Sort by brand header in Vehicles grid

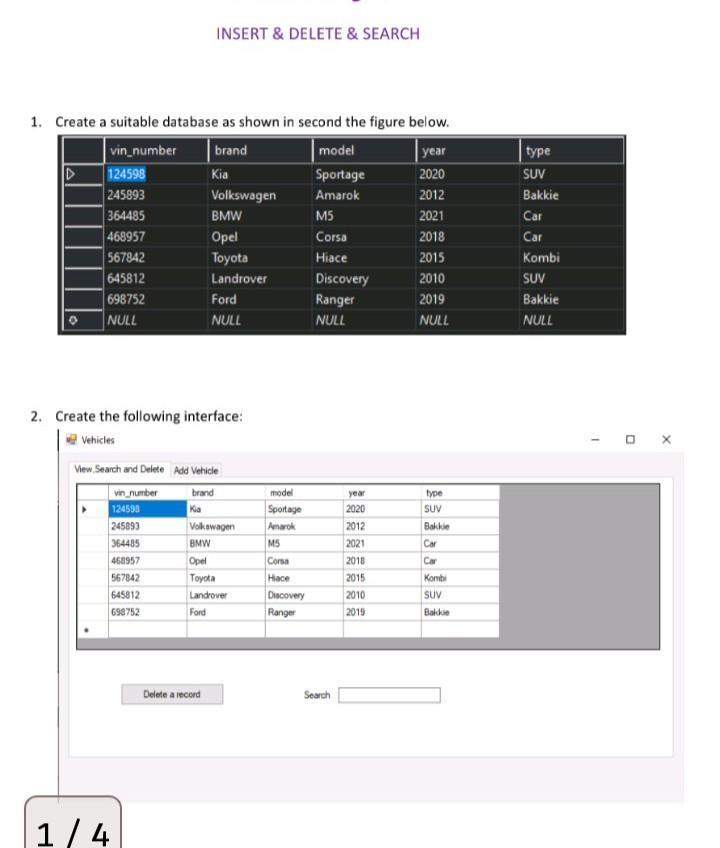point(226,493)
